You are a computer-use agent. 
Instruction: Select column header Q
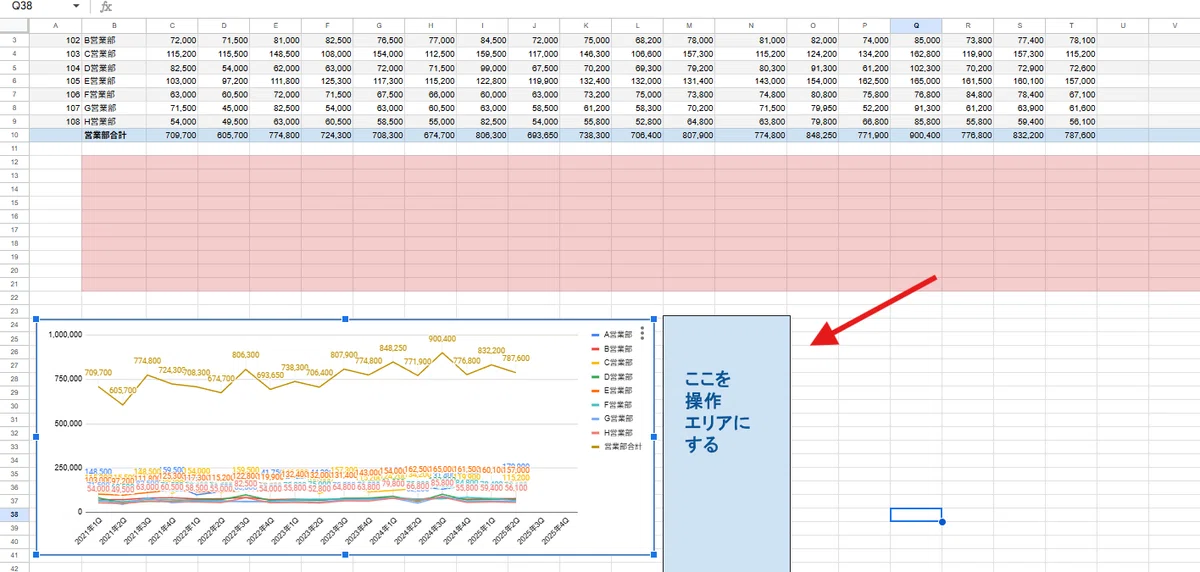[x=916, y=24]
